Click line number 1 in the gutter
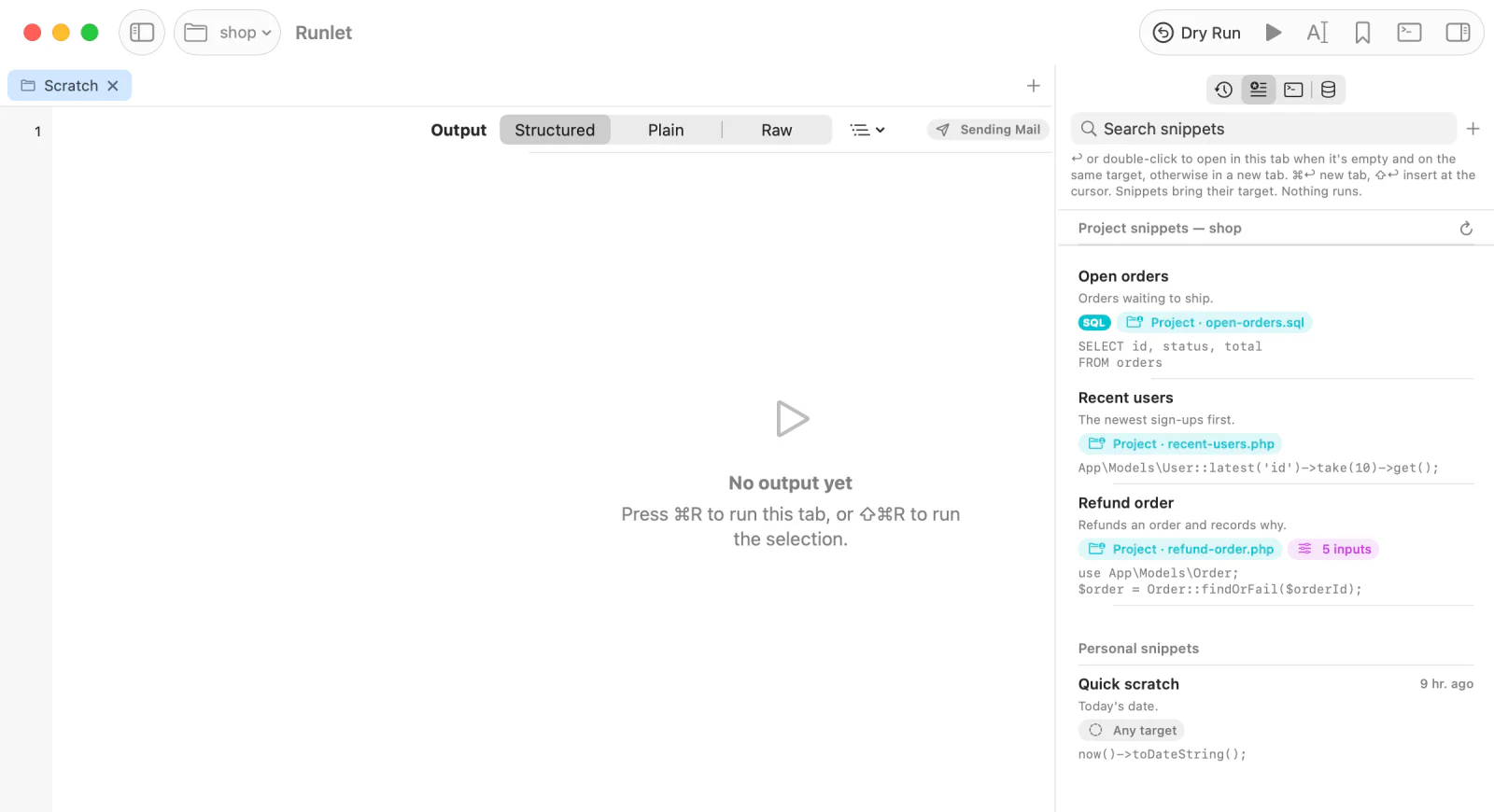The height and width of the screenshot is (812, 1494). pos(37,132)
